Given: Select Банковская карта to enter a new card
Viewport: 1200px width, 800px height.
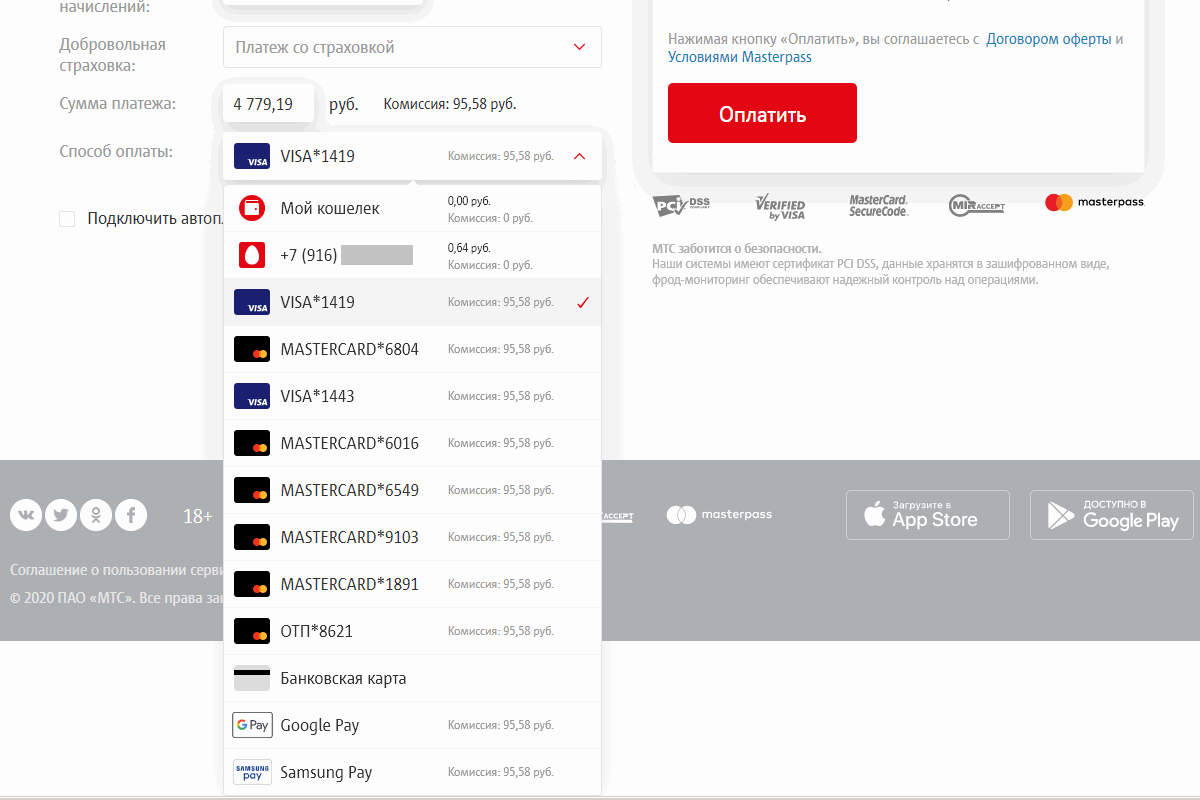Looking at the screenshot, I should coord(412,678).
